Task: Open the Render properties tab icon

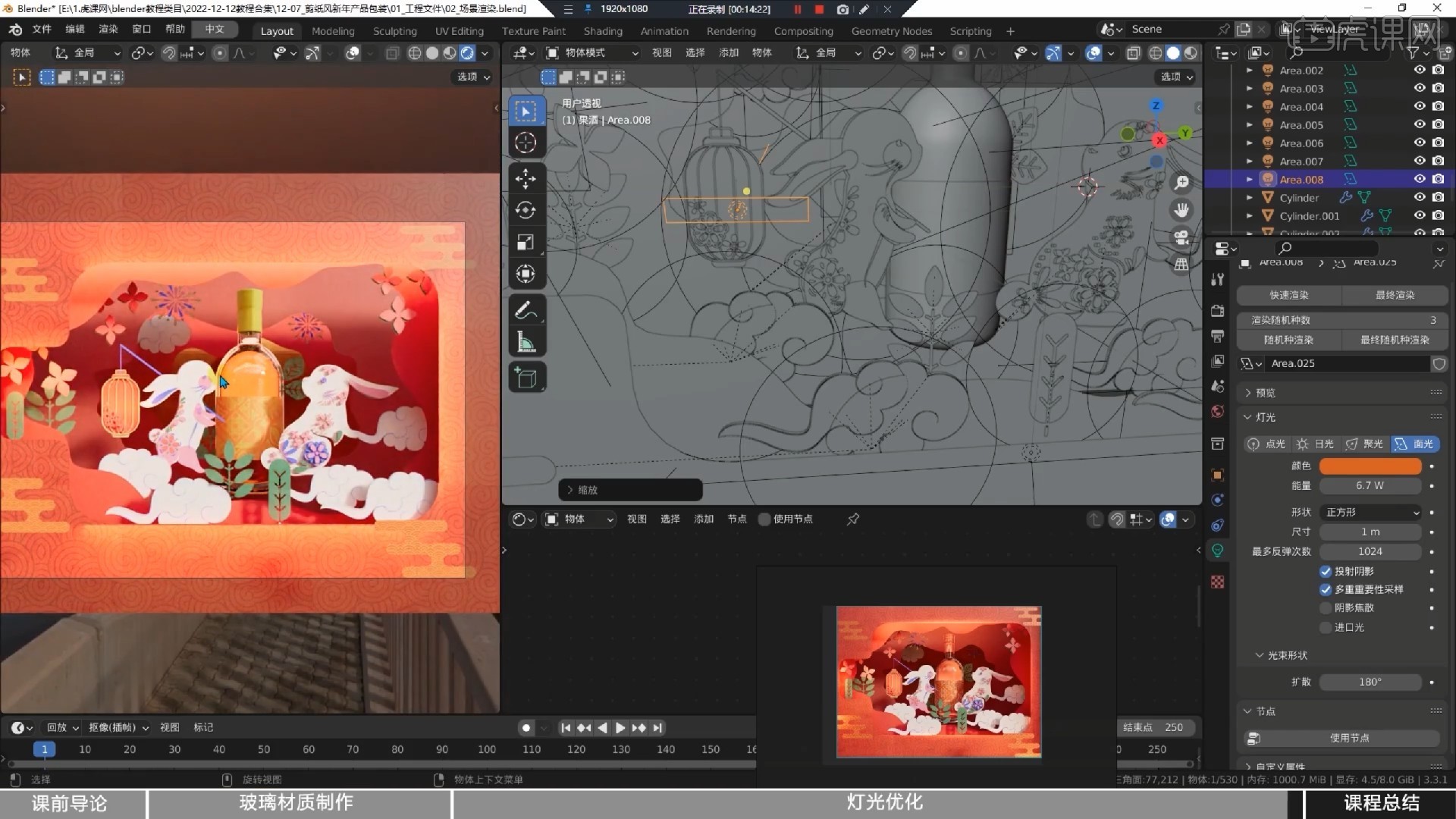Action: (x=1218, y=310)
